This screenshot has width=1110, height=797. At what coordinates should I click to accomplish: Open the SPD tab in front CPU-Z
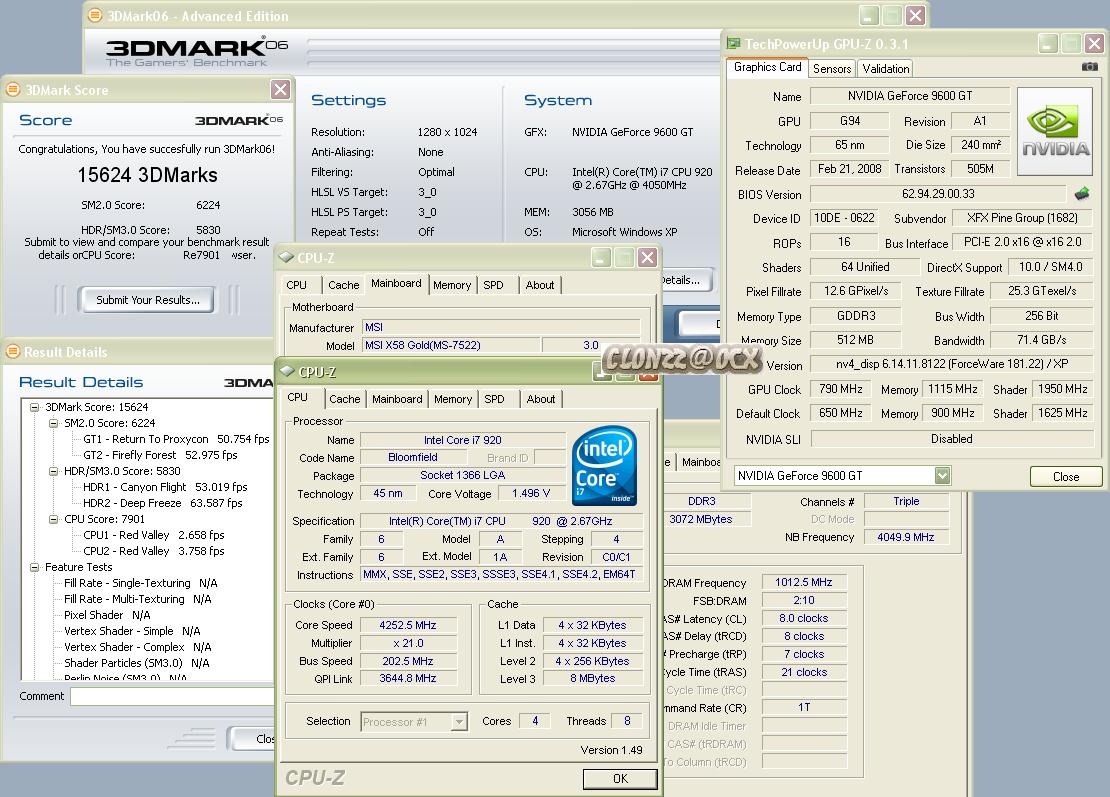click(x=494, y=399)
